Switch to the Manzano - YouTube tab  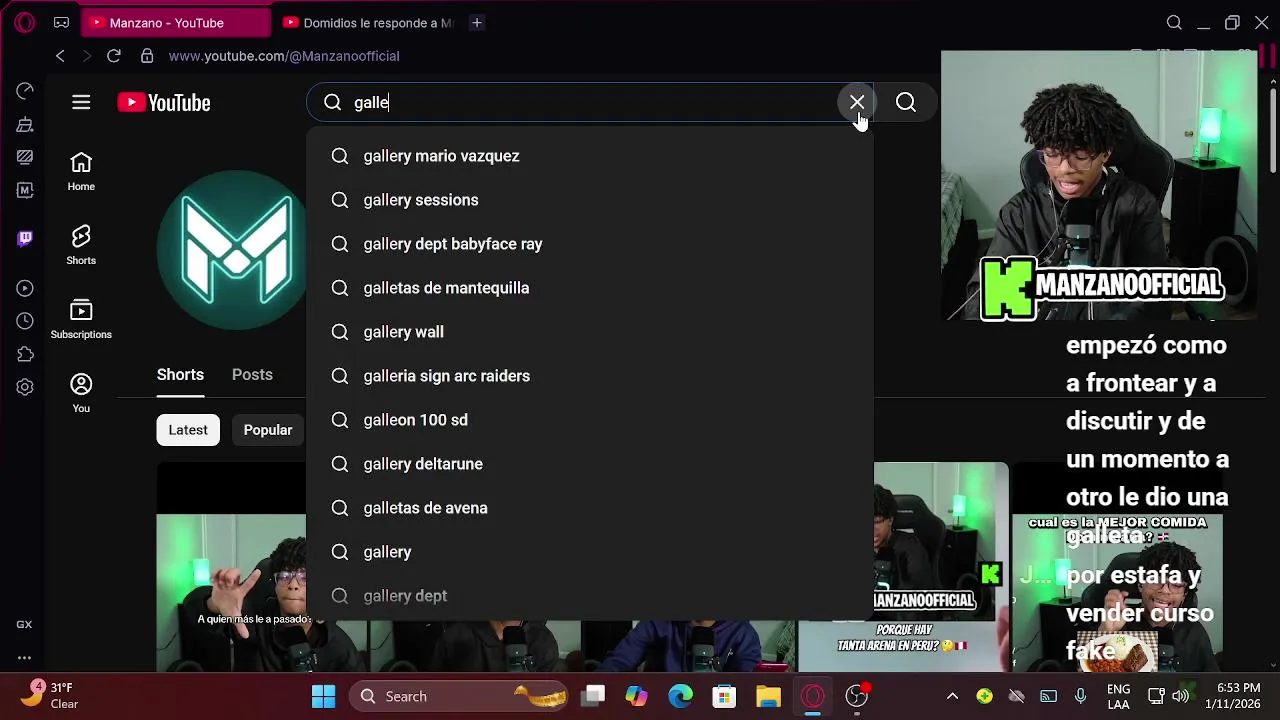(x=175, y=22)
